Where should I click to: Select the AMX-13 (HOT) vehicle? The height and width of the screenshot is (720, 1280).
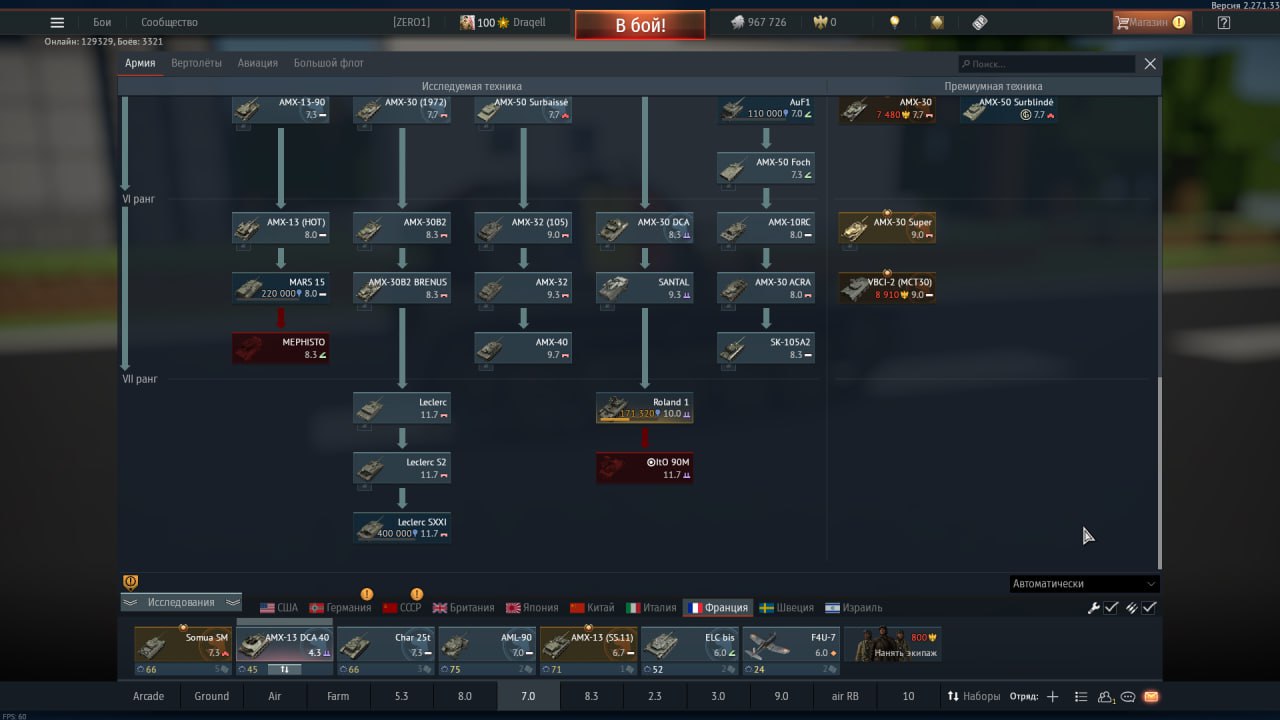coord(280,228)
